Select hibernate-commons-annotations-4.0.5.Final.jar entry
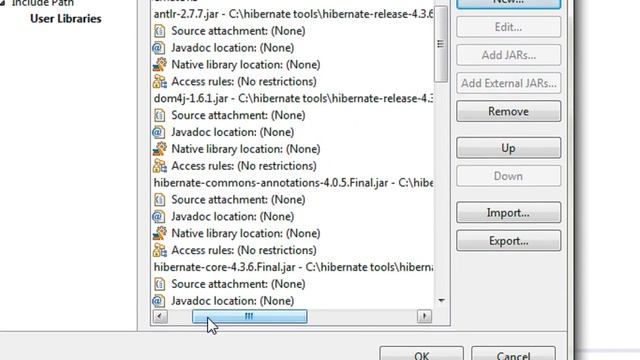640x360 pixels. (x=293, y=183)
